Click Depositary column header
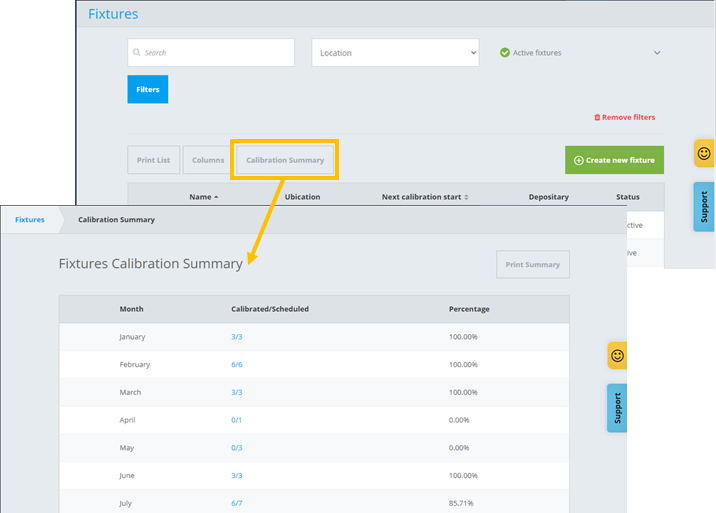Screen dimensions: 716x513 click(x=549, y=197)
